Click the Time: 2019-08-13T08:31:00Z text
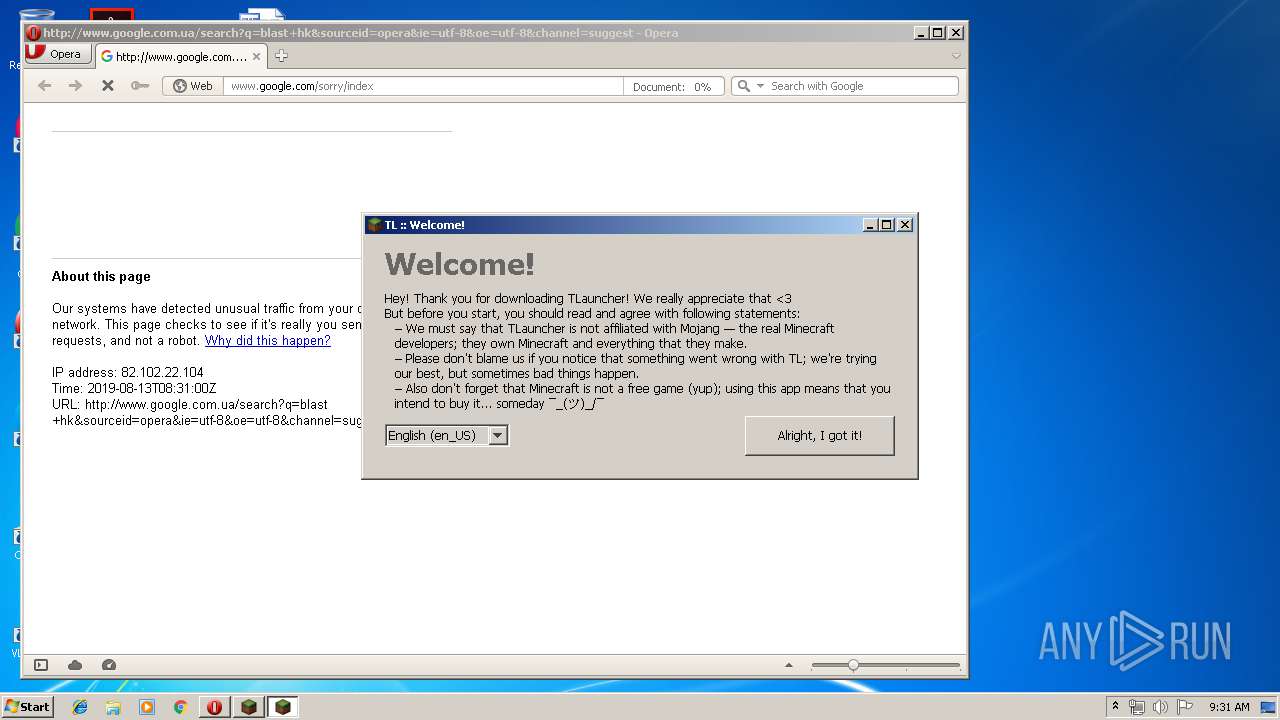The width and height of the screenshot is (1280, 720). click(x=134, y=389)
